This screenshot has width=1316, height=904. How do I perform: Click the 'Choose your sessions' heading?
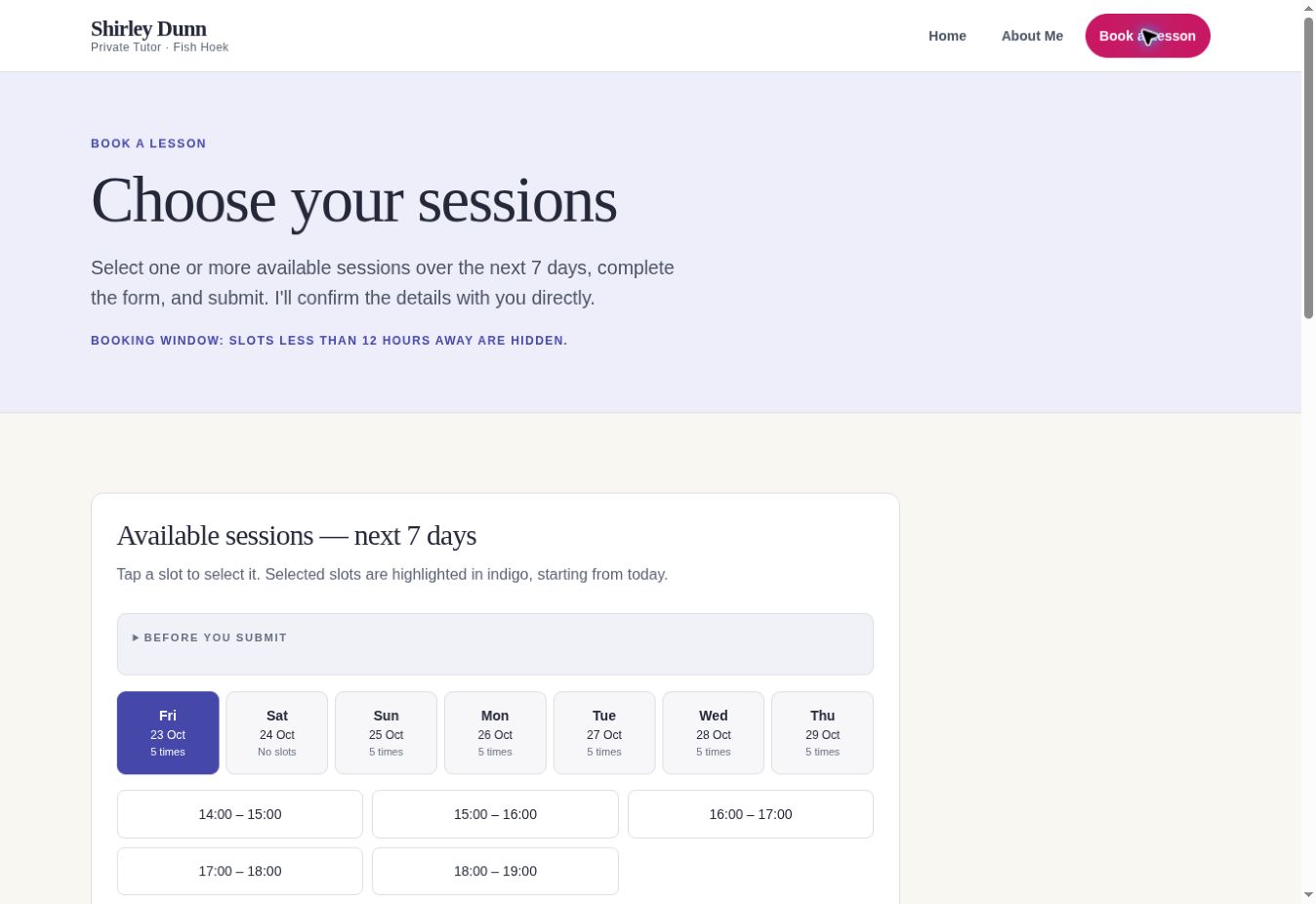point(353,201)
